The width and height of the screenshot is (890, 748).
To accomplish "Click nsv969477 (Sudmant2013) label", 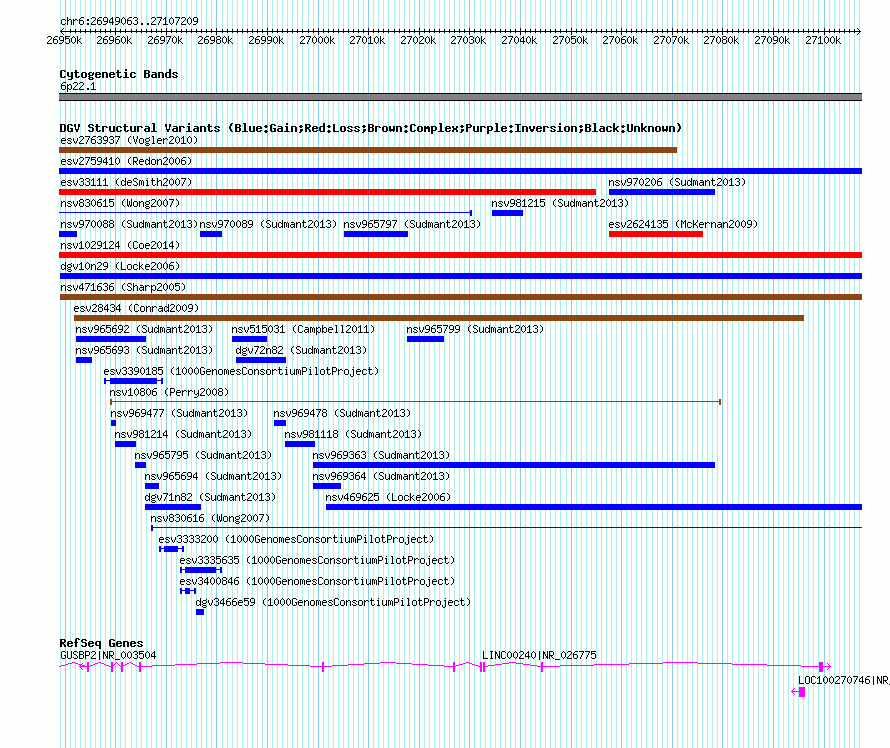I will click(x=179, y=413).
